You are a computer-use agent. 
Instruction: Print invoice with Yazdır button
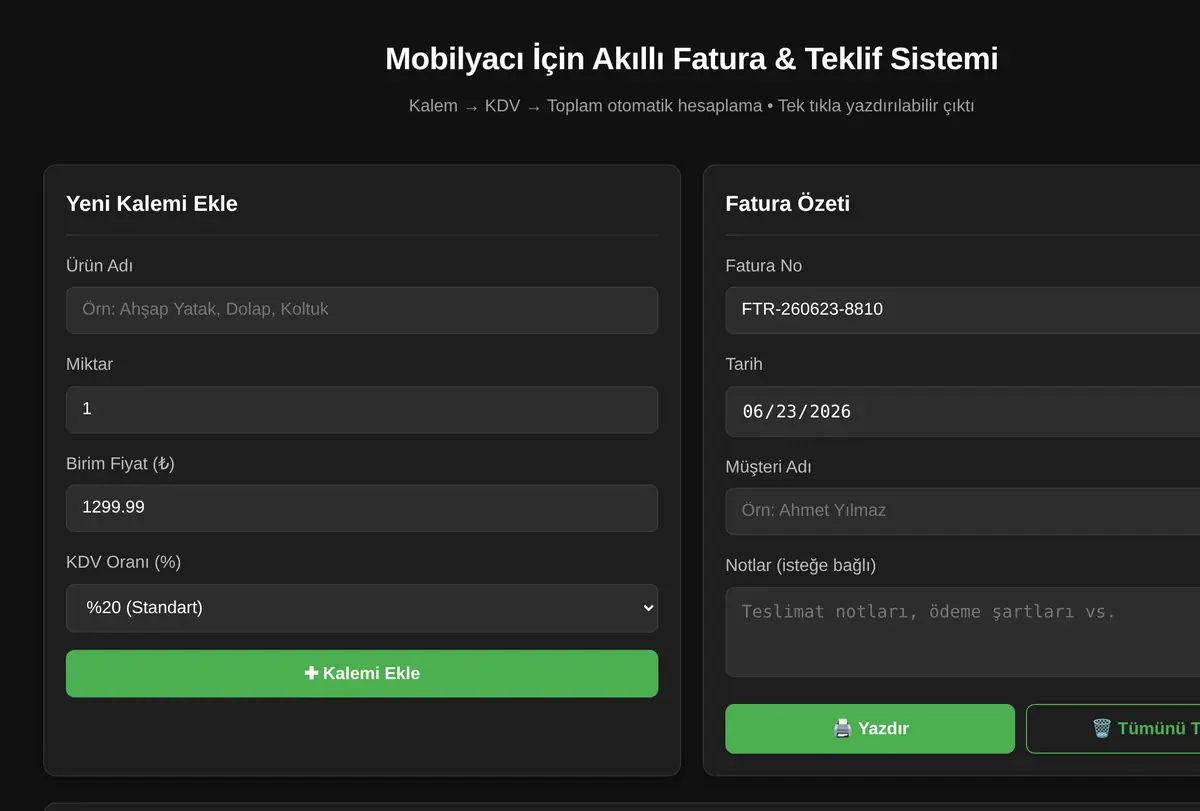pyautogui.click(x=870, y=728)
